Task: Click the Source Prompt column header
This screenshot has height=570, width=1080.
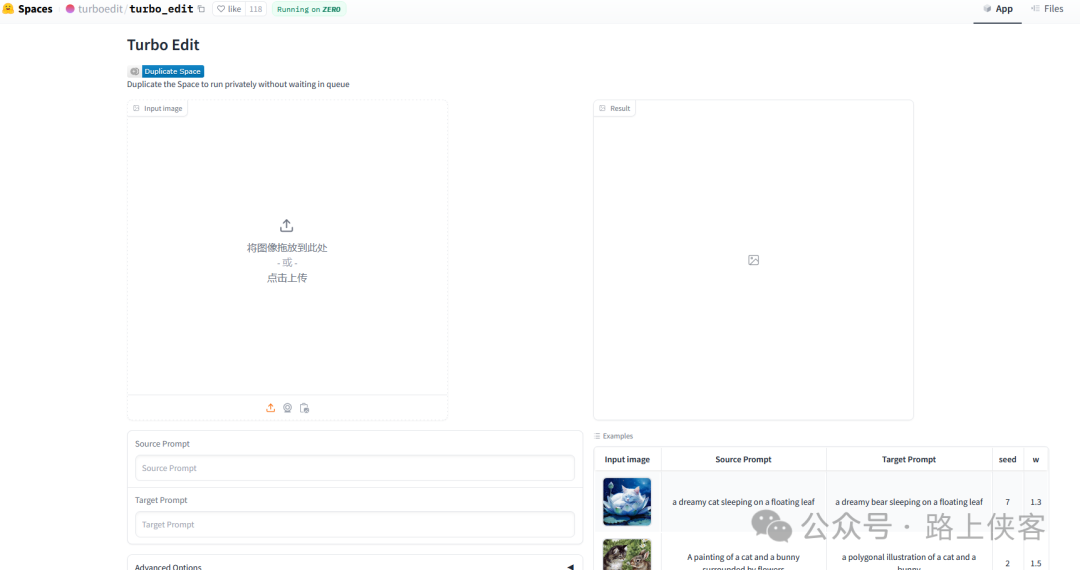Action: click(743, 459)
